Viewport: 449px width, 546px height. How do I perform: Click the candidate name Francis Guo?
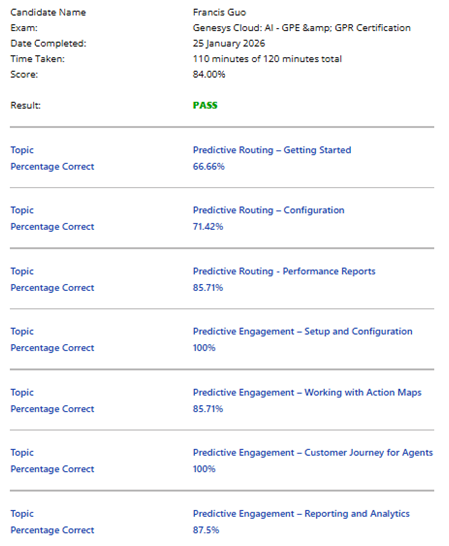219,13
